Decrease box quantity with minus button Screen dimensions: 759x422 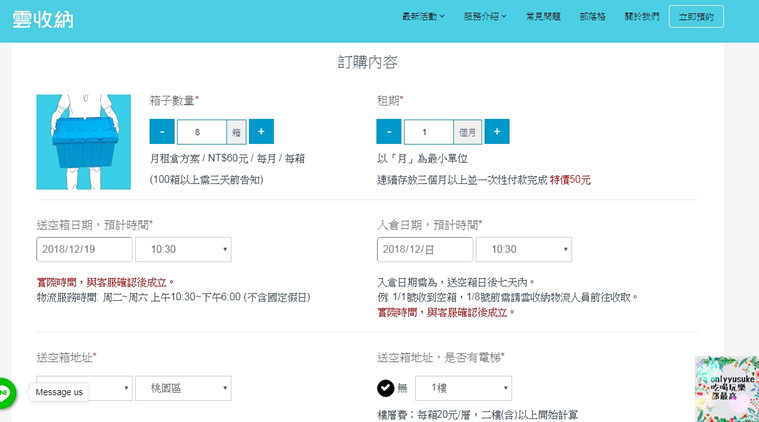click(x=162, y=132)
